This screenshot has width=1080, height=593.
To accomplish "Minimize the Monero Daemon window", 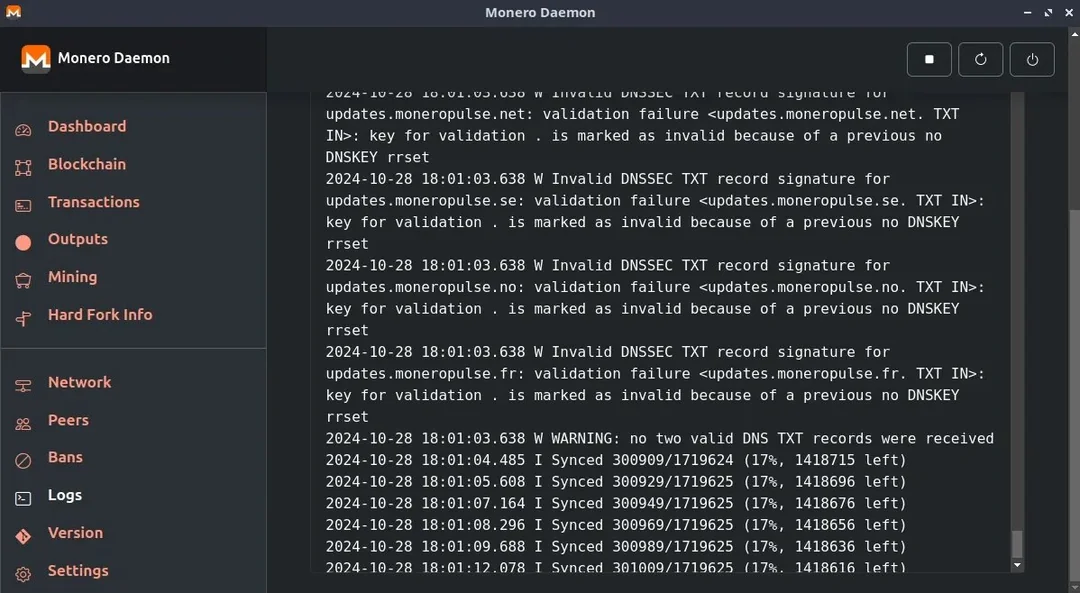I will tap(1028, 12).
